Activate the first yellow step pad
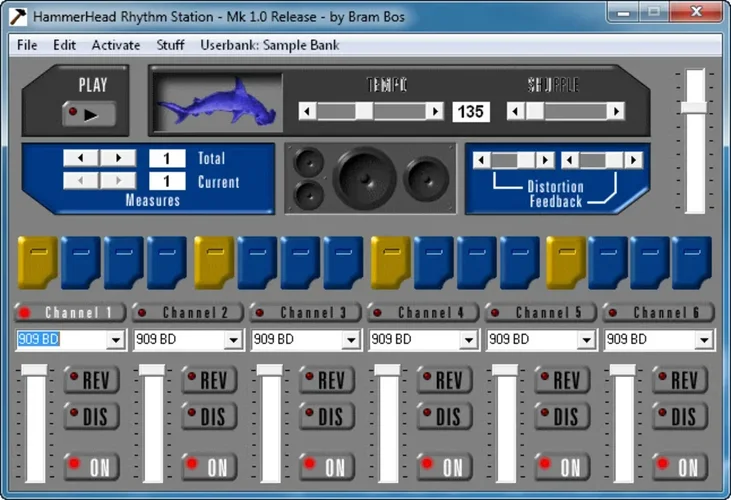Screen dimensions: 731x500 tap(37, 263)
